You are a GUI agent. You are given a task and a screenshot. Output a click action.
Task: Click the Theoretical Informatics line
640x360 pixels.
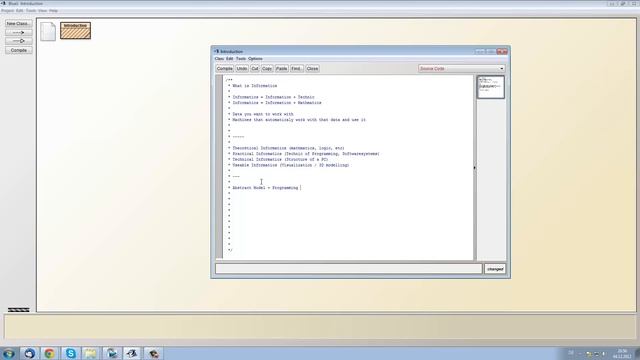(x=289, y=148)
